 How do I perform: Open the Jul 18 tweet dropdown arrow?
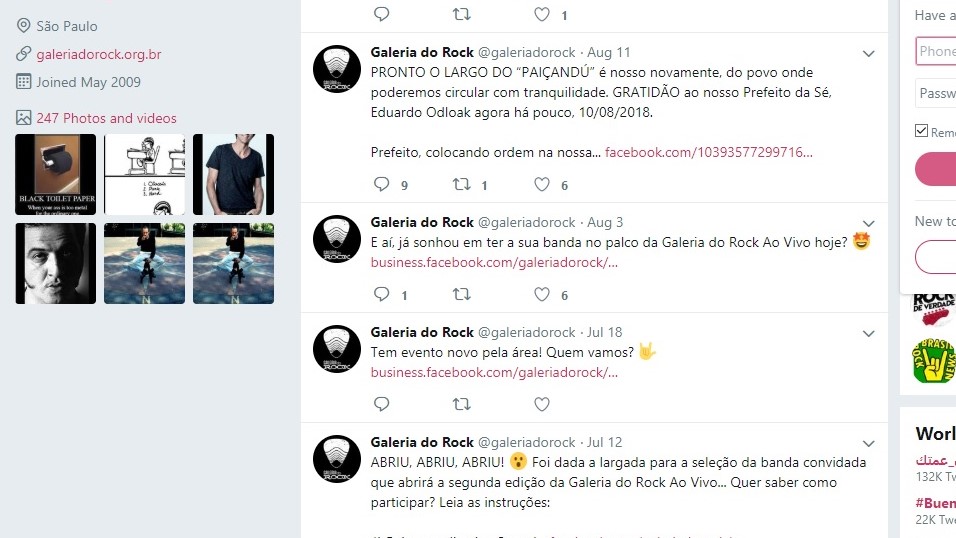tap(868, 334)
